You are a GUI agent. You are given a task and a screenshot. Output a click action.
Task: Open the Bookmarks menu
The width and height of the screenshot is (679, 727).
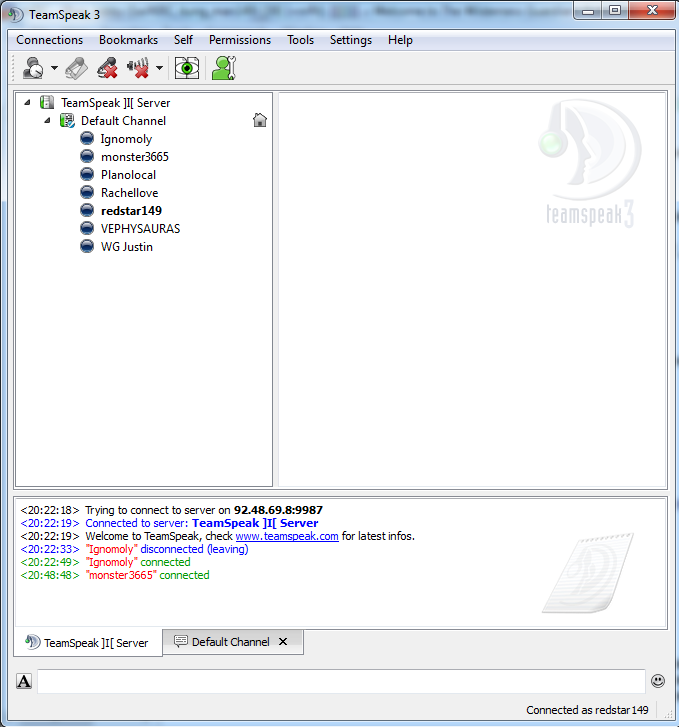[128, 40]
